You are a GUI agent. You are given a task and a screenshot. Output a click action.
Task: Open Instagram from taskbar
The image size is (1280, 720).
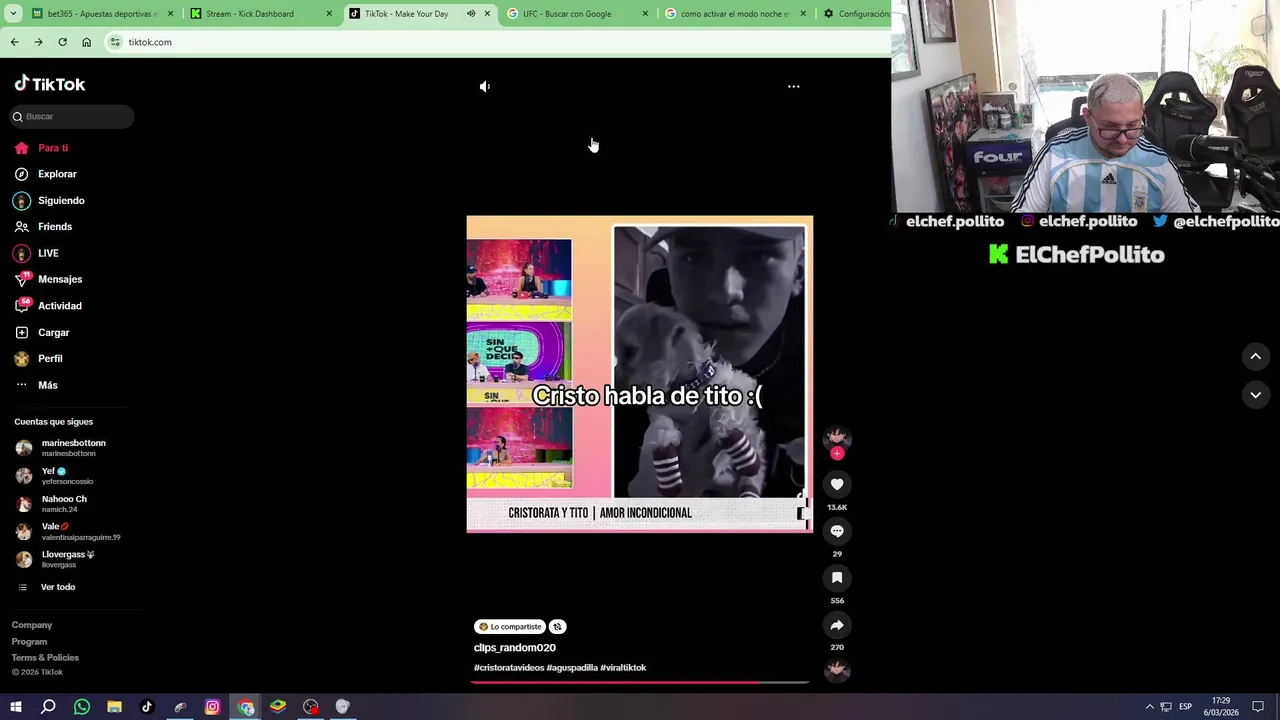click(x=212, y=707)
